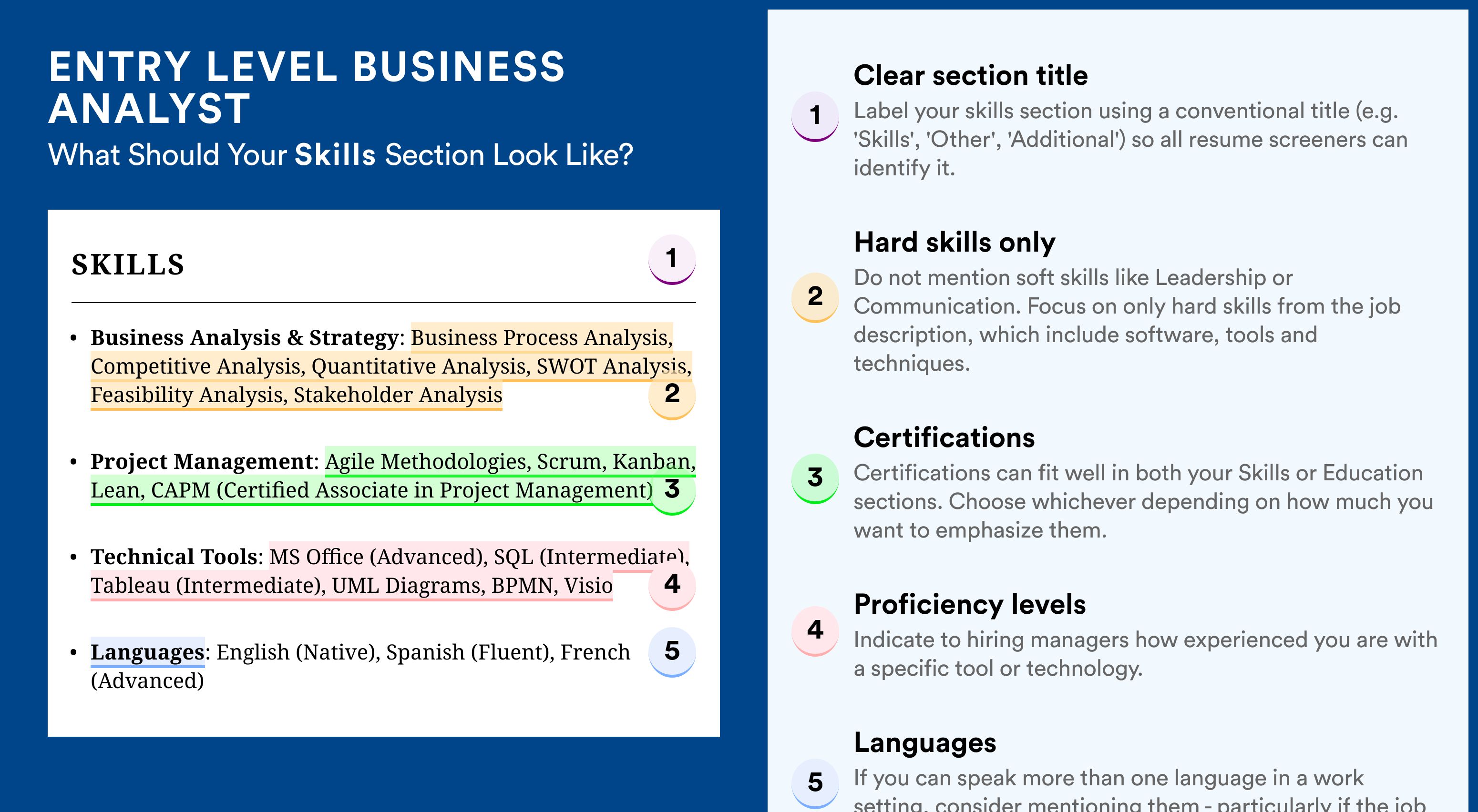Viewport: 1478px width, 812px height.
Task: Click the blue highlighted Languages label
Action: click(147, 652)
